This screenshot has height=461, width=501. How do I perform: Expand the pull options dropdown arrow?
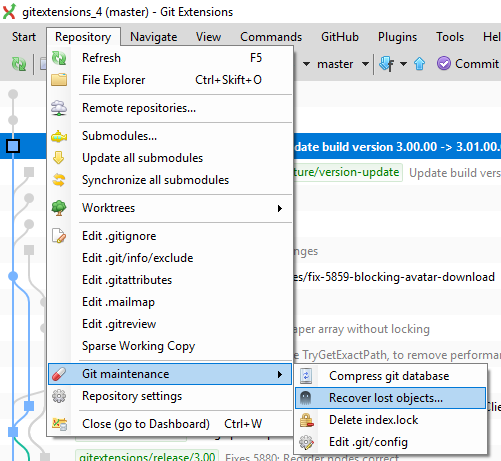click(x=403, y=64)
